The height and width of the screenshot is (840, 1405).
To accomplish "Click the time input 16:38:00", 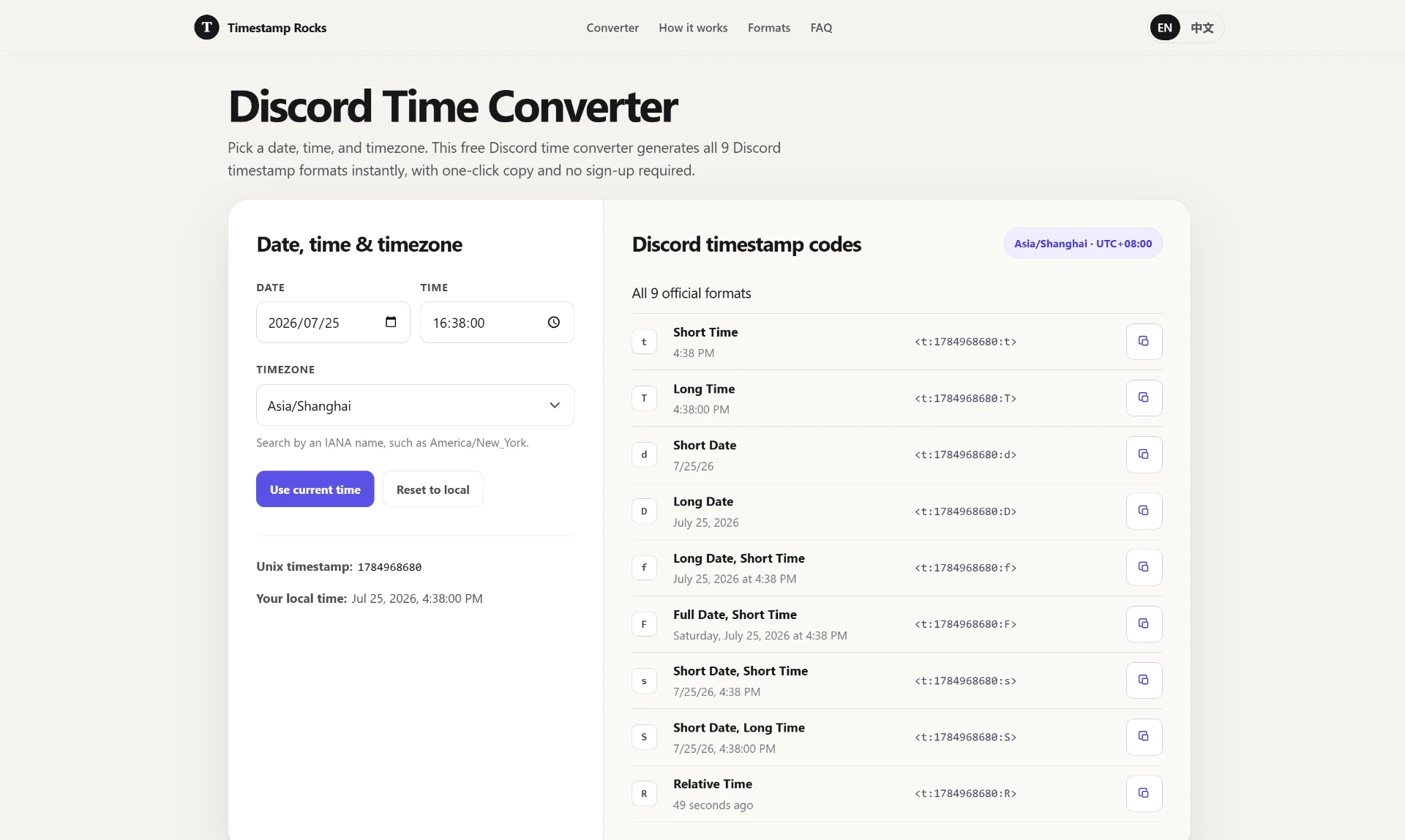I will coord(497,322).
